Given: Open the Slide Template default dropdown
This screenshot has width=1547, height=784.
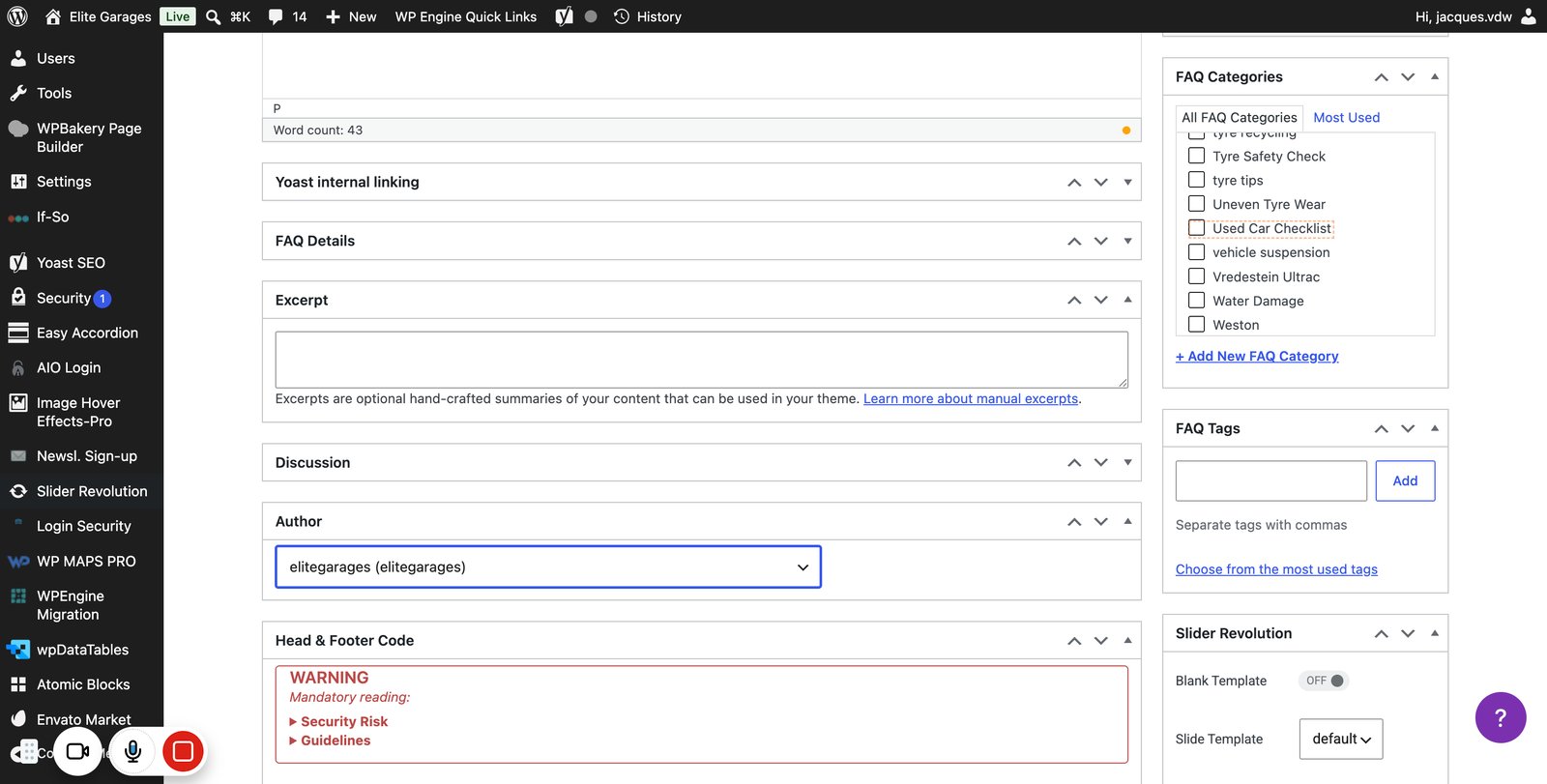Looking at the screenshot, I should (1341, 739).
